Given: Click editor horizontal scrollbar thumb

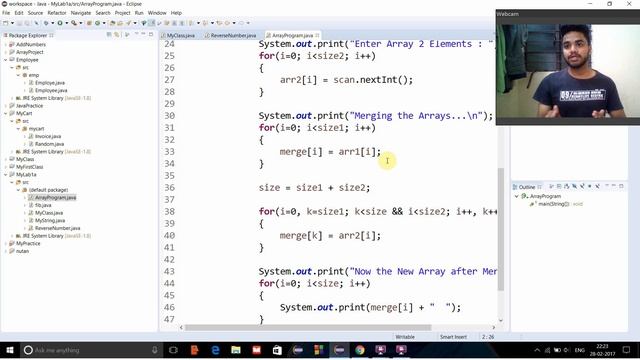Looking at the screenshot, I should [x=308, y=327].
